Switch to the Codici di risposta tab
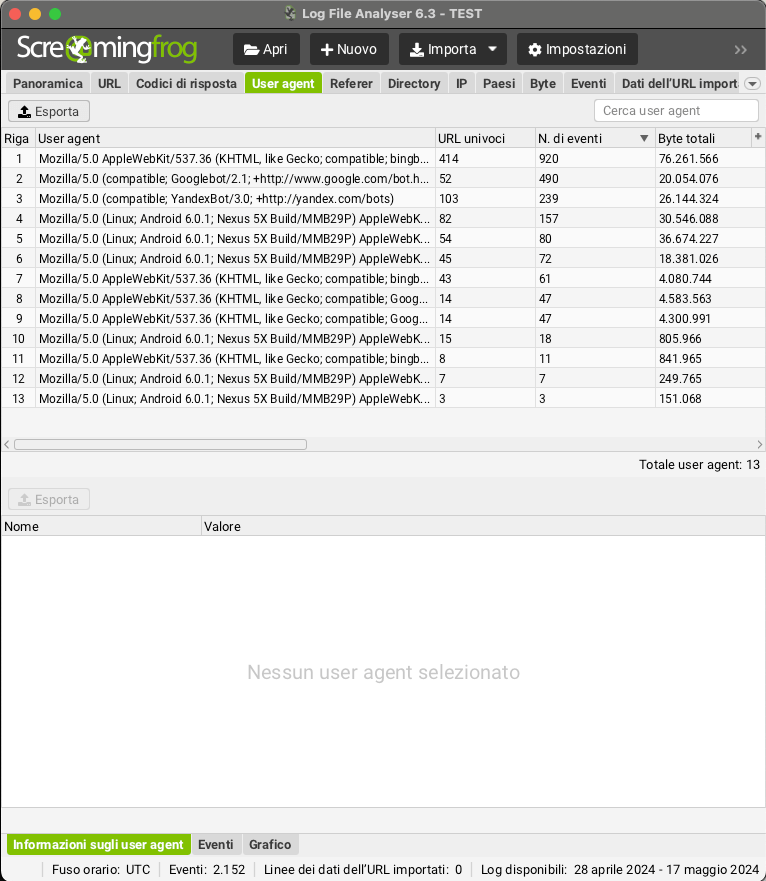Image resolution: width=766 pixels, height=881 pixels. click(x=186, y=84)
